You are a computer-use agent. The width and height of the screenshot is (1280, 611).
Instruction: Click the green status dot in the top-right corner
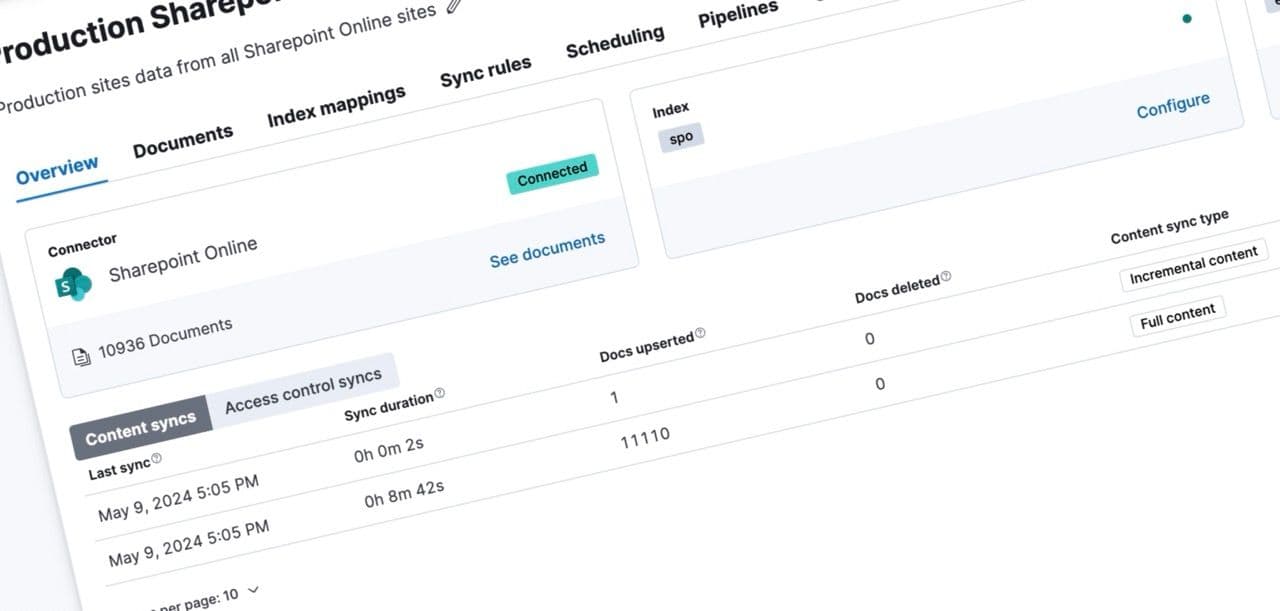(1186, 18)
